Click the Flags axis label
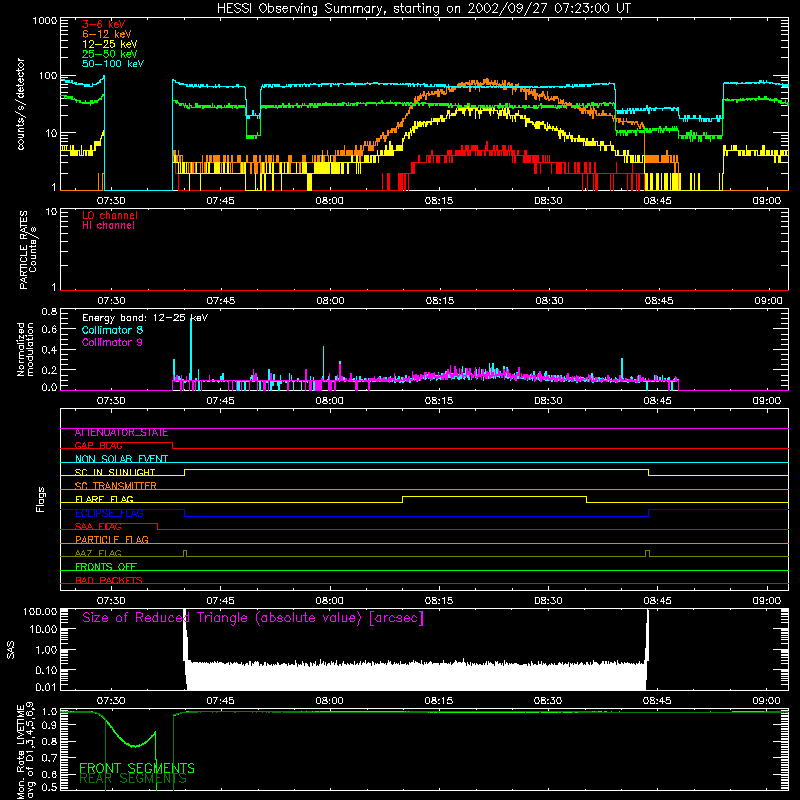The image size is (800, 800). [x=41, y=499]
